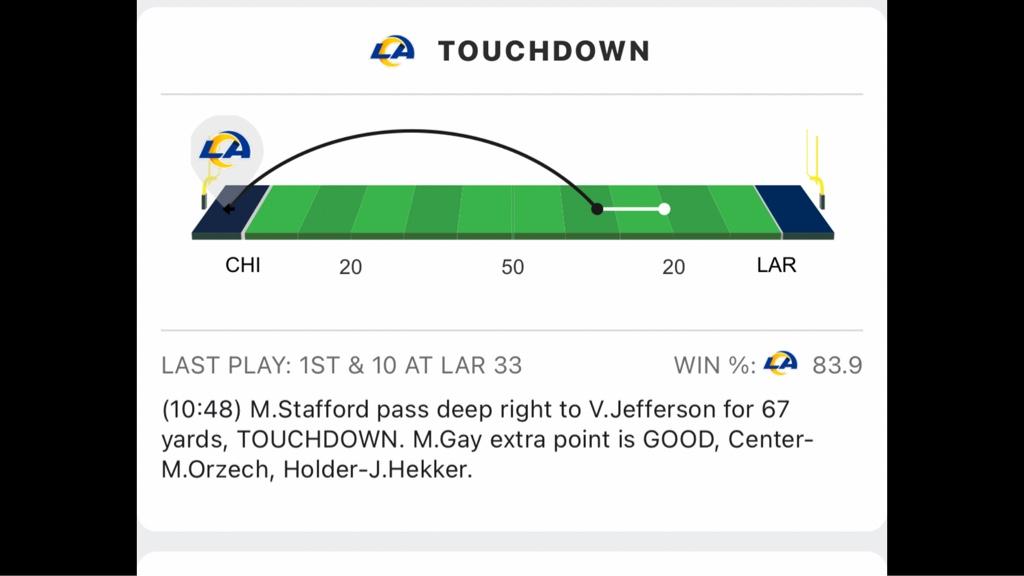
Task: Click the 83.9 win percentage value
Action: (837, 365)
